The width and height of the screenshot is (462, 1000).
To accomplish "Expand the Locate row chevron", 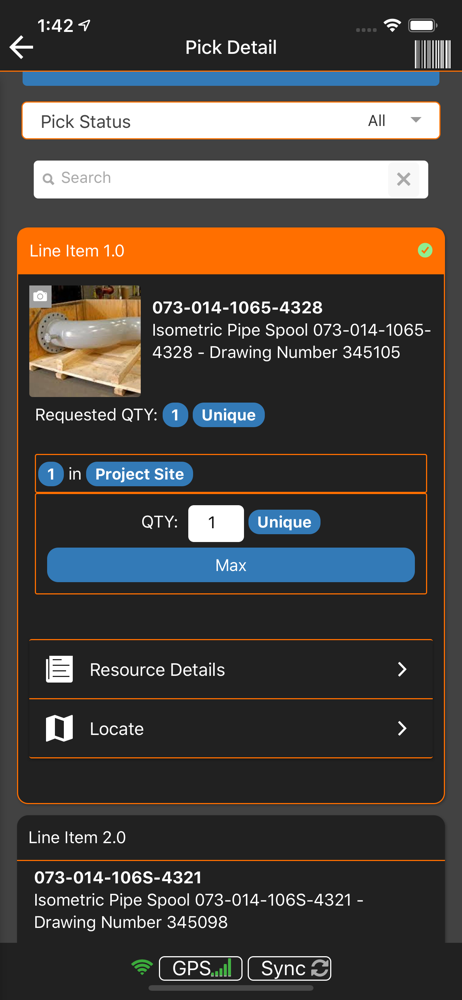I will pos(402,728).
